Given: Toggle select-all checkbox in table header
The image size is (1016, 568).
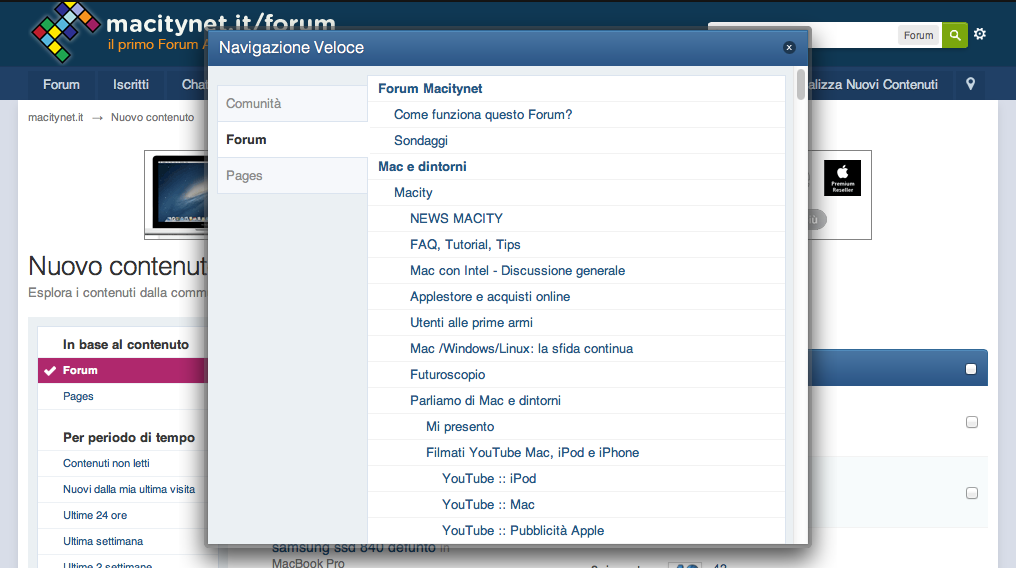Looking at the screenshot, I should [x=971, y=369].
